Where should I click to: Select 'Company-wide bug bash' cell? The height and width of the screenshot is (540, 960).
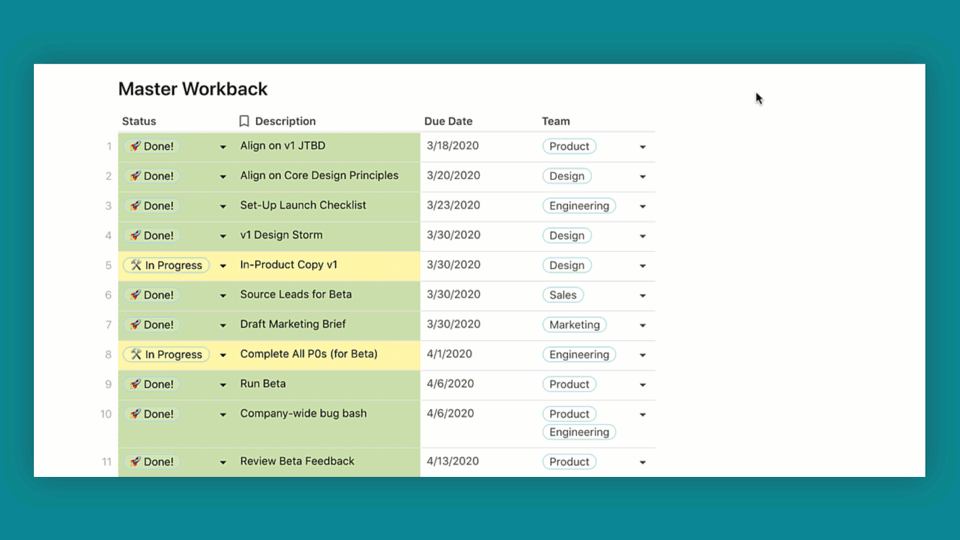[x=328, y=424]
